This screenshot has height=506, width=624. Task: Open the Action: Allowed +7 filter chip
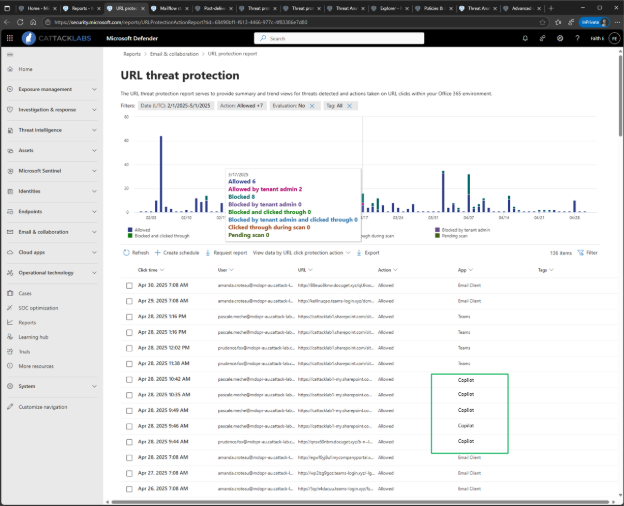click(242, 106)
